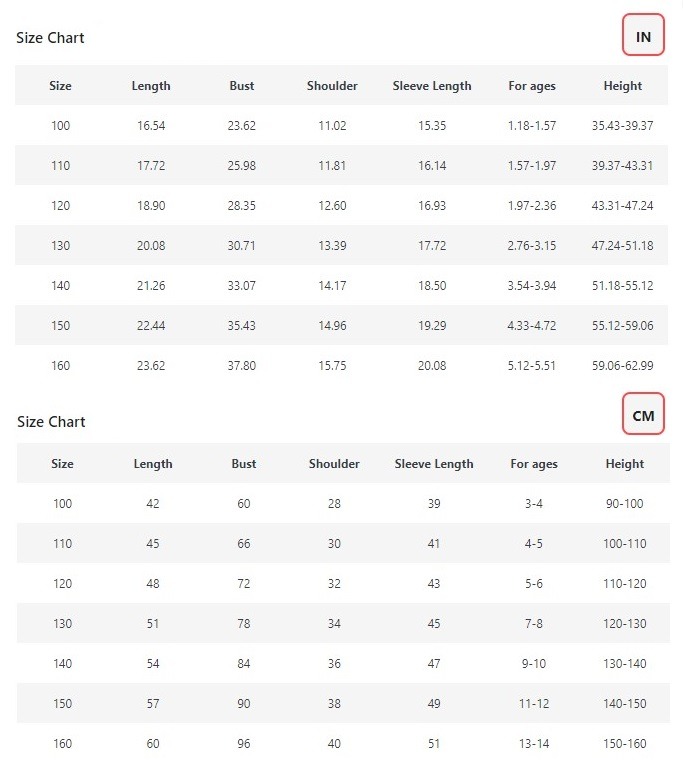Click size 120 in the centimeter table
The image size is (683, 782).
point(62,584)
